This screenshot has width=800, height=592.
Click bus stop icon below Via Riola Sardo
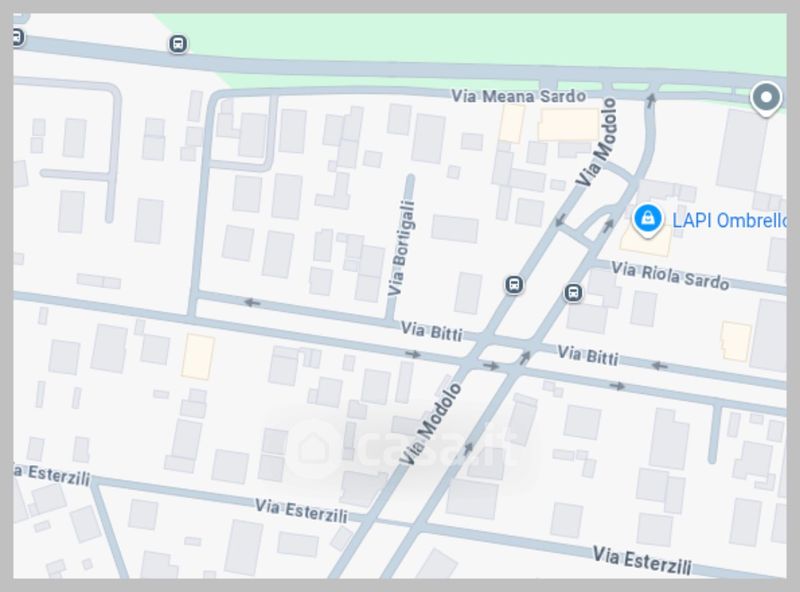[573, 293]
